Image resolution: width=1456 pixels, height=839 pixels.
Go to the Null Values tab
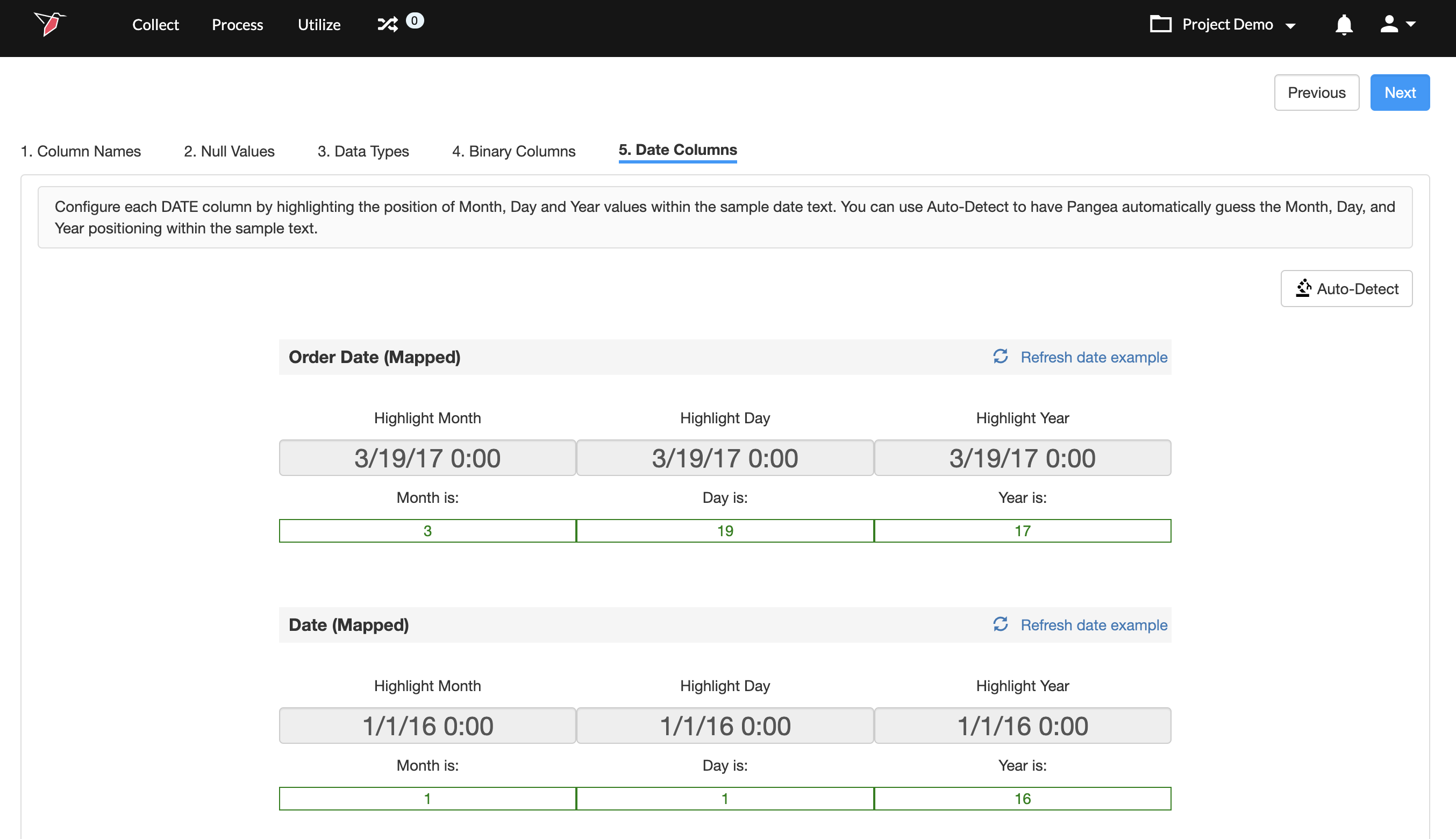click(229, 151)
